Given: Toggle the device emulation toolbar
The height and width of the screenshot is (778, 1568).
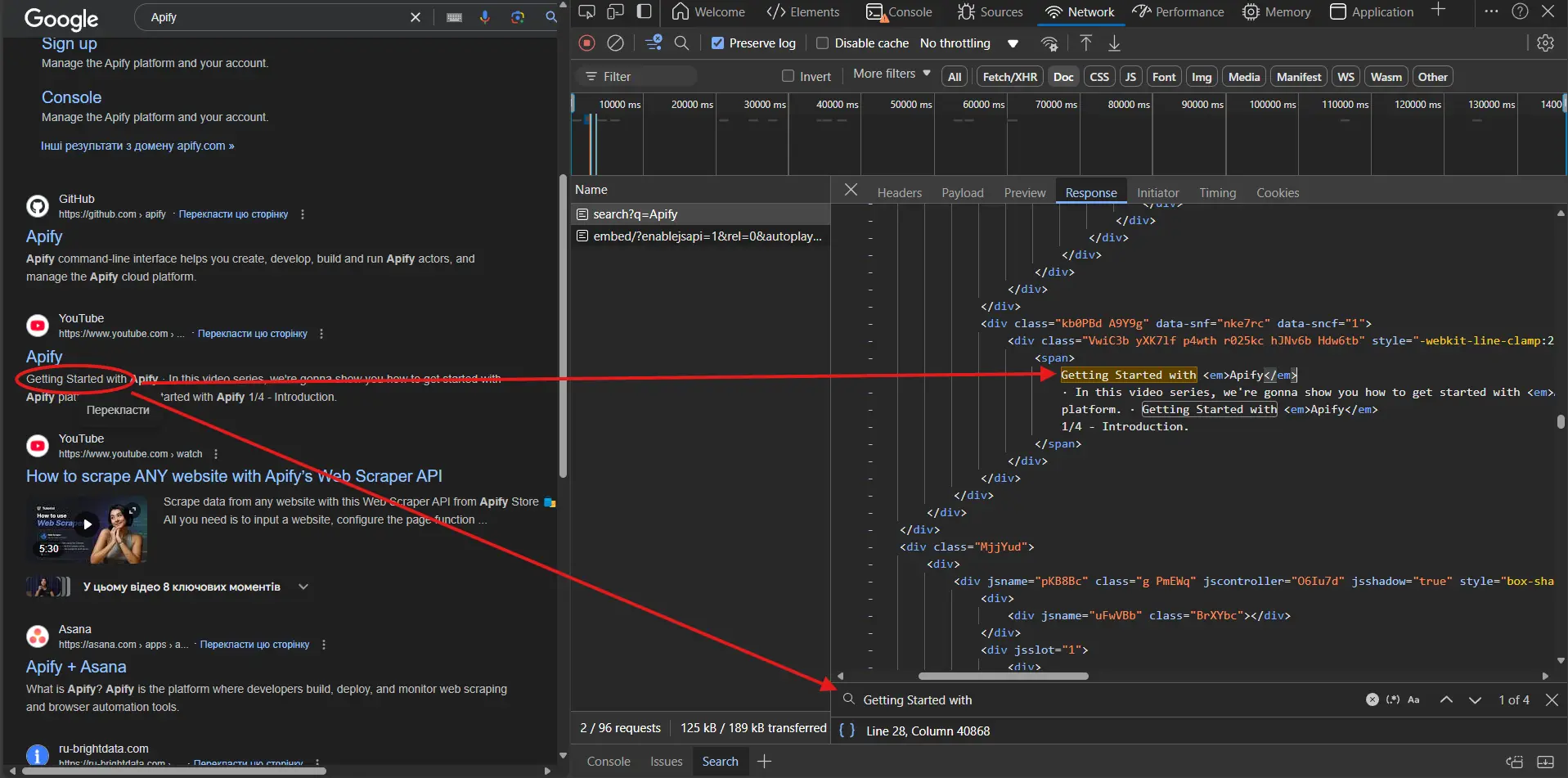Looking at the screenshot, I should pos(617,11).
